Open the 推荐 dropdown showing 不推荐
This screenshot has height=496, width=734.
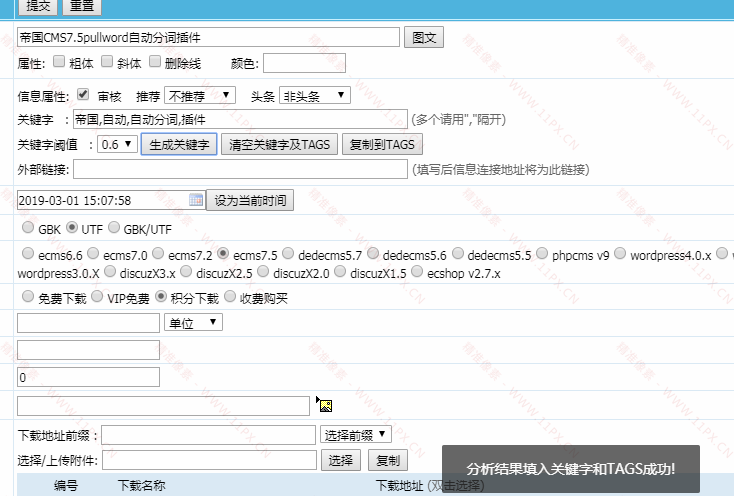[x=199, y=96]
